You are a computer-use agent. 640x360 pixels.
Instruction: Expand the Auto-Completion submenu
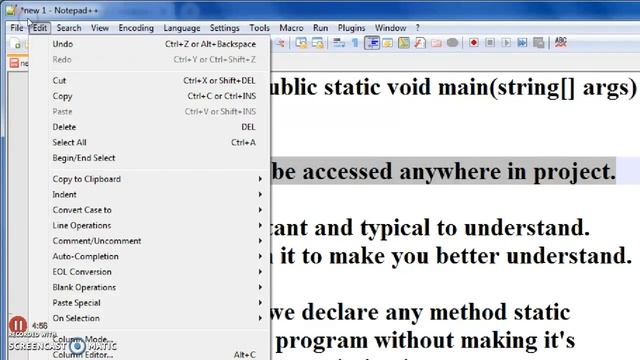149,257
